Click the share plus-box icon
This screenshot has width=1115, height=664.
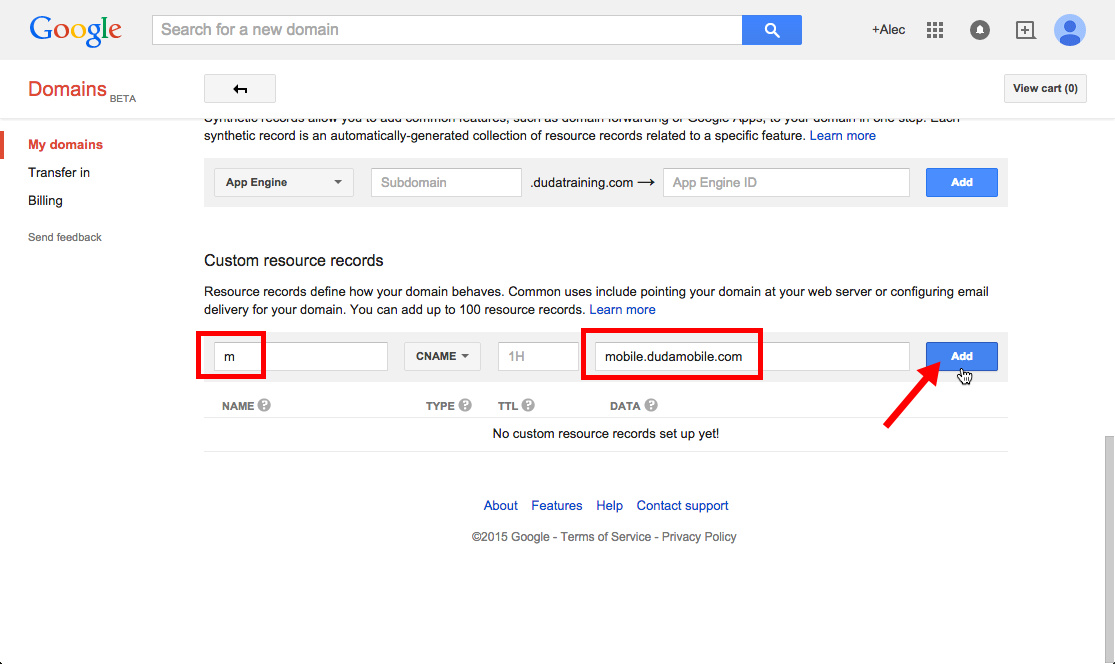tap(1025, 30)
